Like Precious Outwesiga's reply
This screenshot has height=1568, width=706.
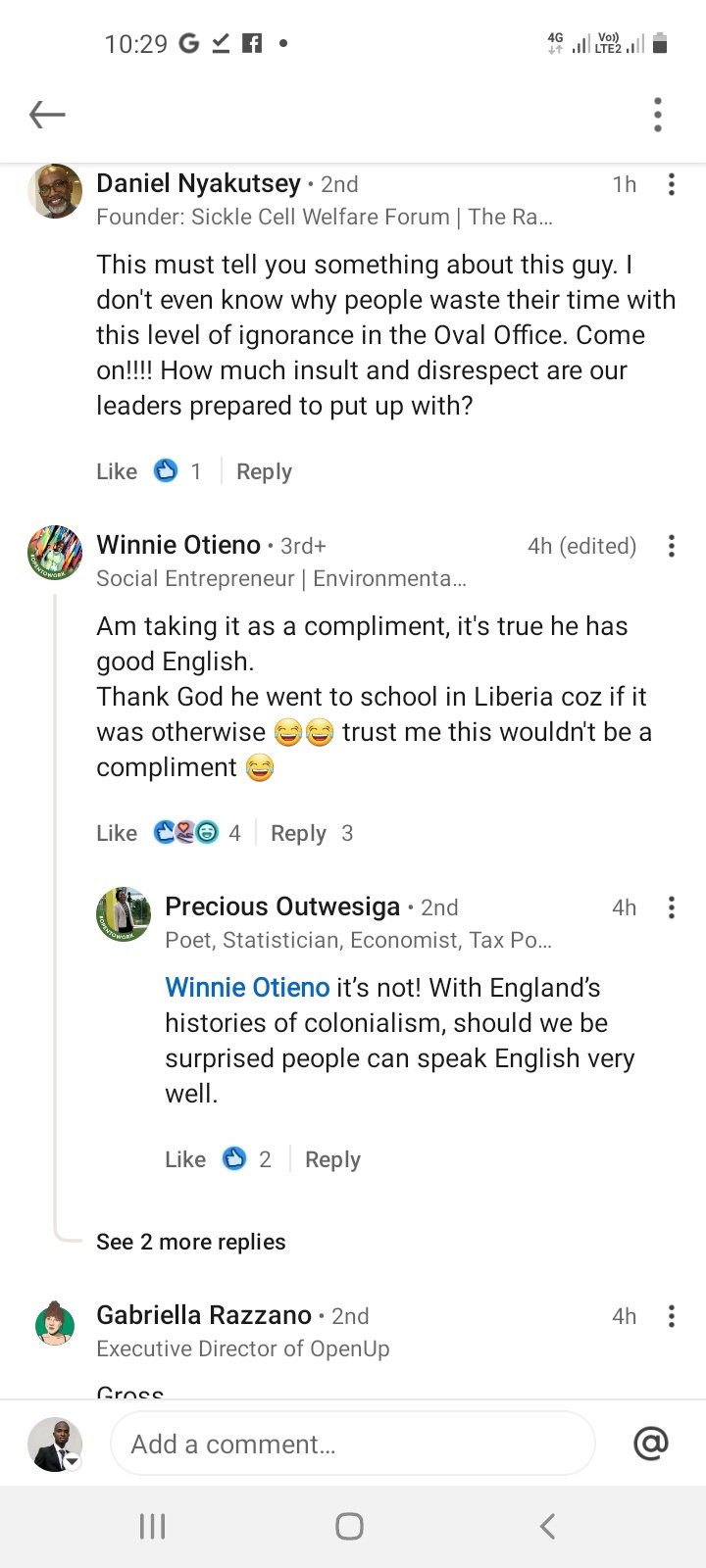pyautogui.click(x=185, y=1159)
